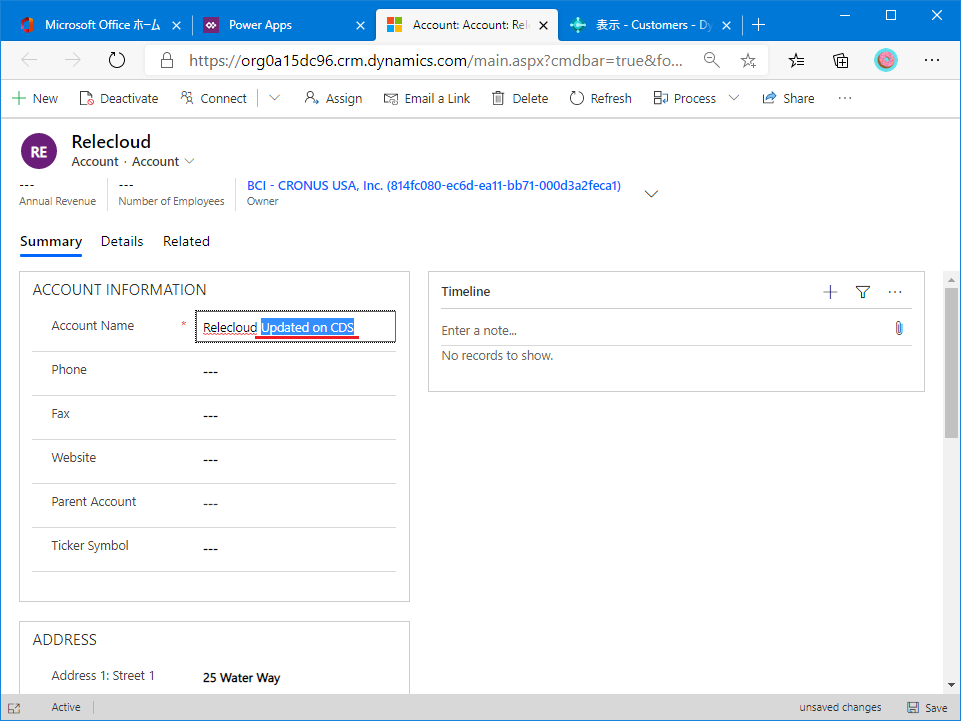Viewport: 961px width, 721px height.
Task: Open the browser zoom magnifier
Action: point(712,60)
